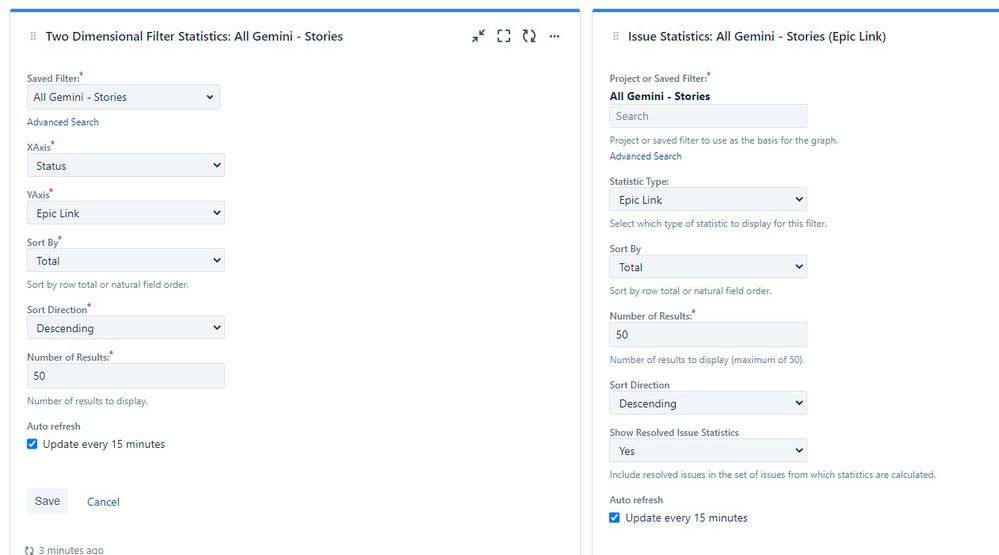Click the Save button
Image resolution: width=999 pixels, height=555 pixels.
pos(47,501)
